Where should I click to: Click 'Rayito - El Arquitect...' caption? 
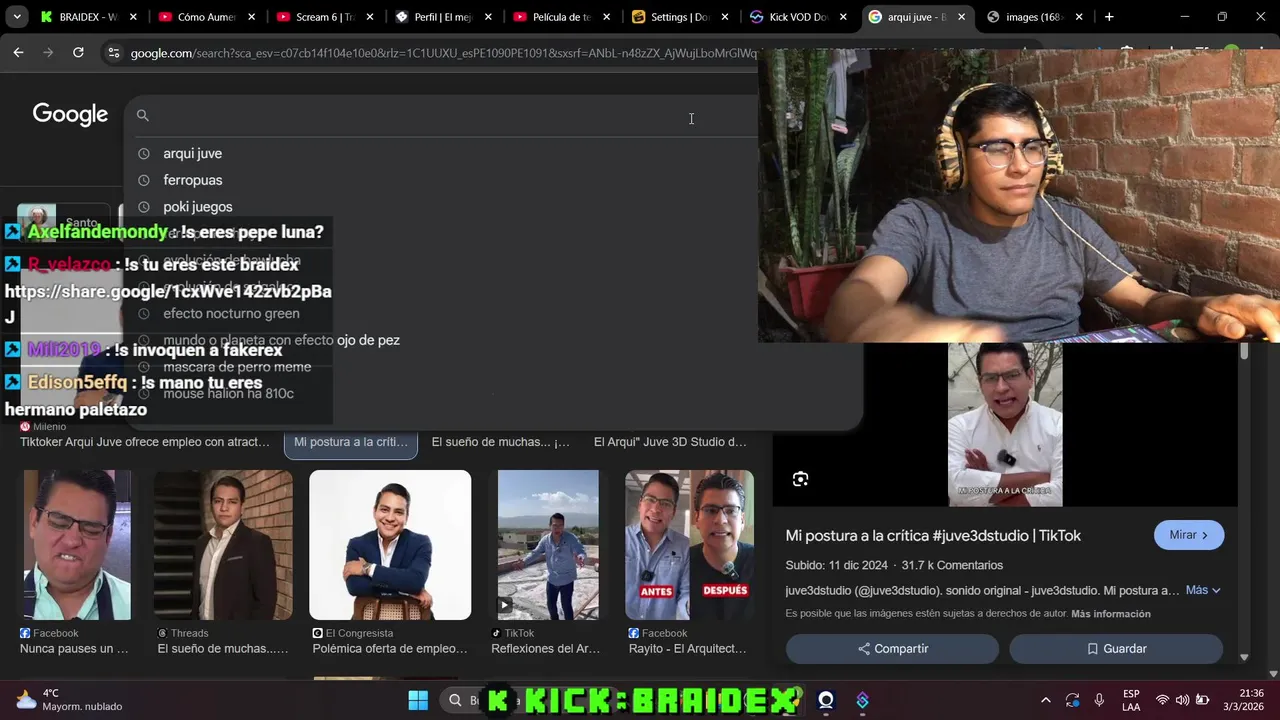click(x=687, y=649)
